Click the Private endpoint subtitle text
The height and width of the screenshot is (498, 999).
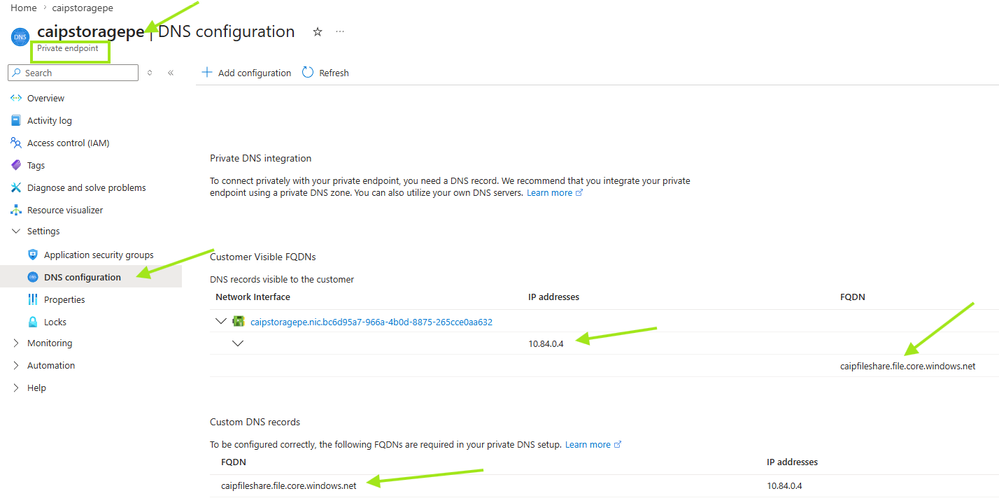(x=68, y=48)
